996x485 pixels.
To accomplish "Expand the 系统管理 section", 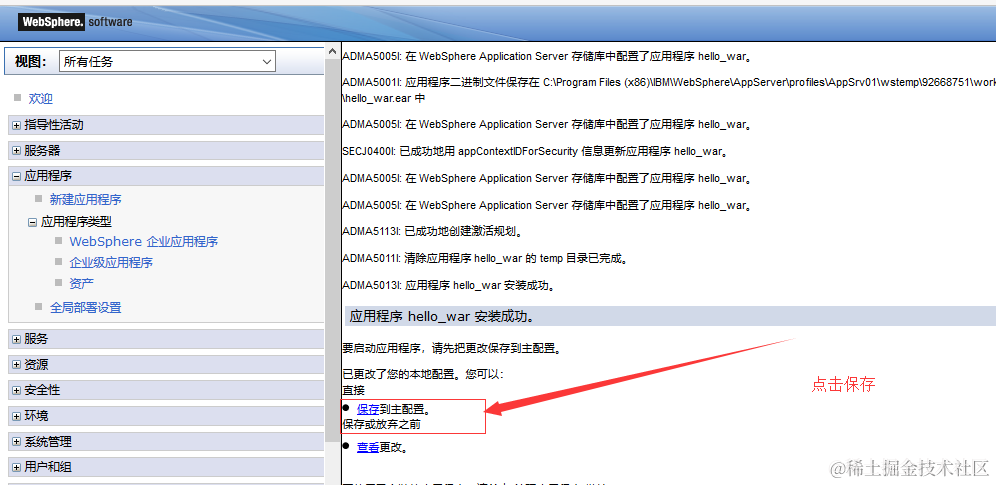I will click(x=17, y=442).
